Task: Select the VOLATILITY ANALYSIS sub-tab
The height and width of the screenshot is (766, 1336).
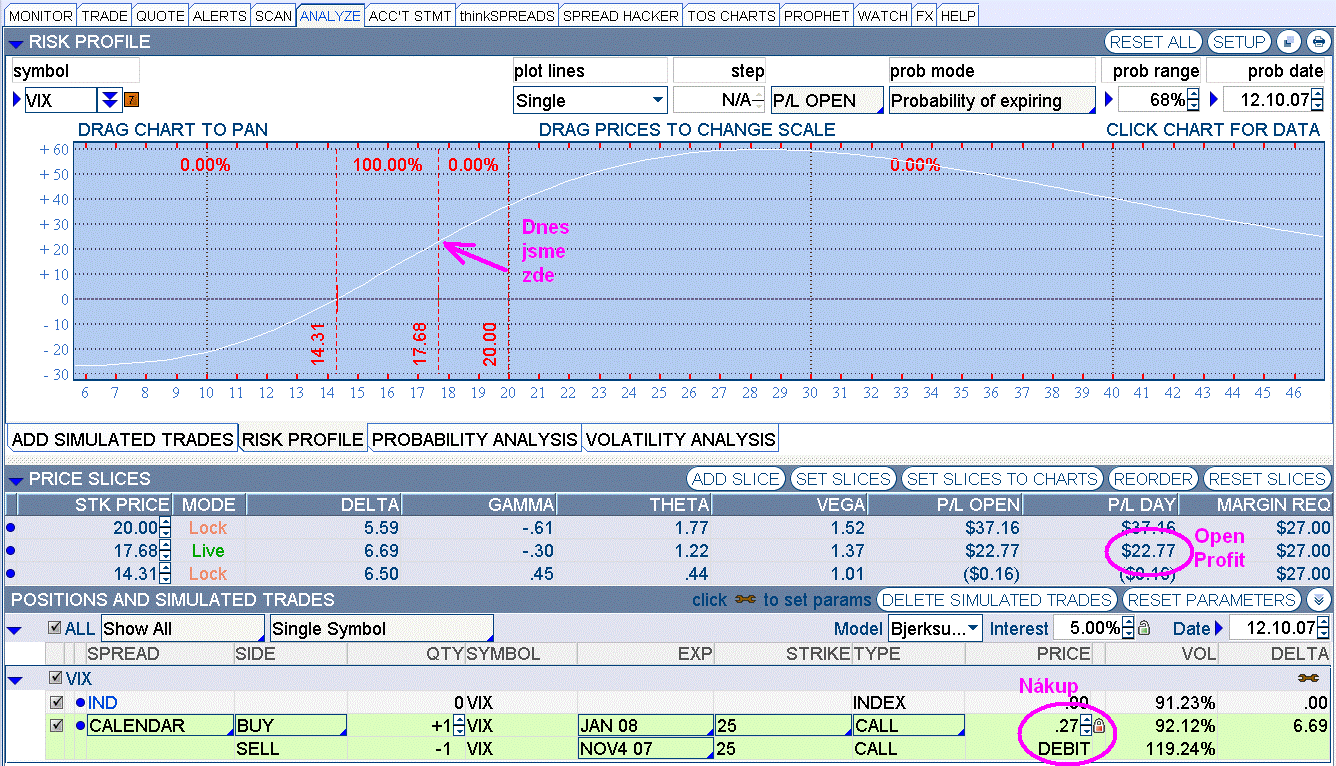Action: click(680, 439)
